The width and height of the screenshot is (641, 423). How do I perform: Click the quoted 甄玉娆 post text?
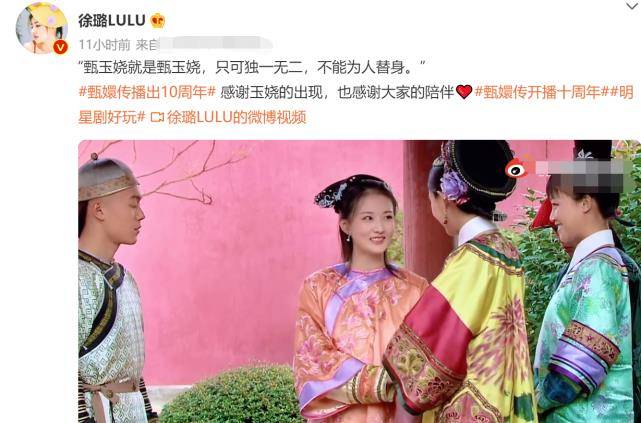pos(252,67)
